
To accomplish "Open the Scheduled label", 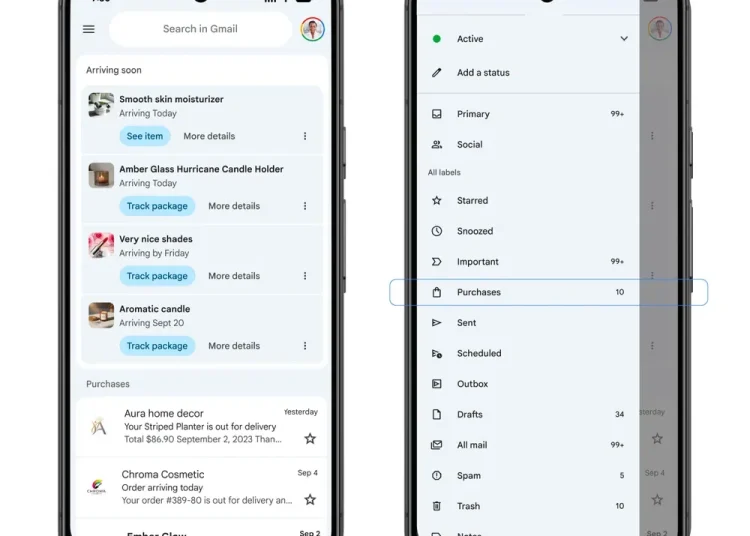I will coord(479,353).
